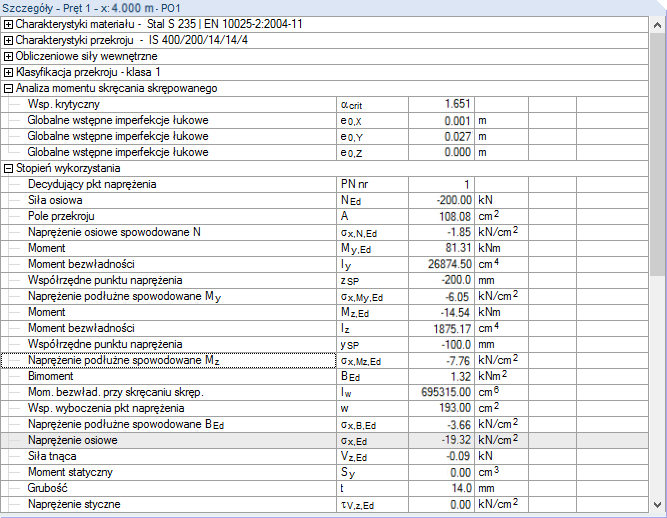Click scrollbar down arrow
Viewport: 667px width, 518px height.
point(658,505)
